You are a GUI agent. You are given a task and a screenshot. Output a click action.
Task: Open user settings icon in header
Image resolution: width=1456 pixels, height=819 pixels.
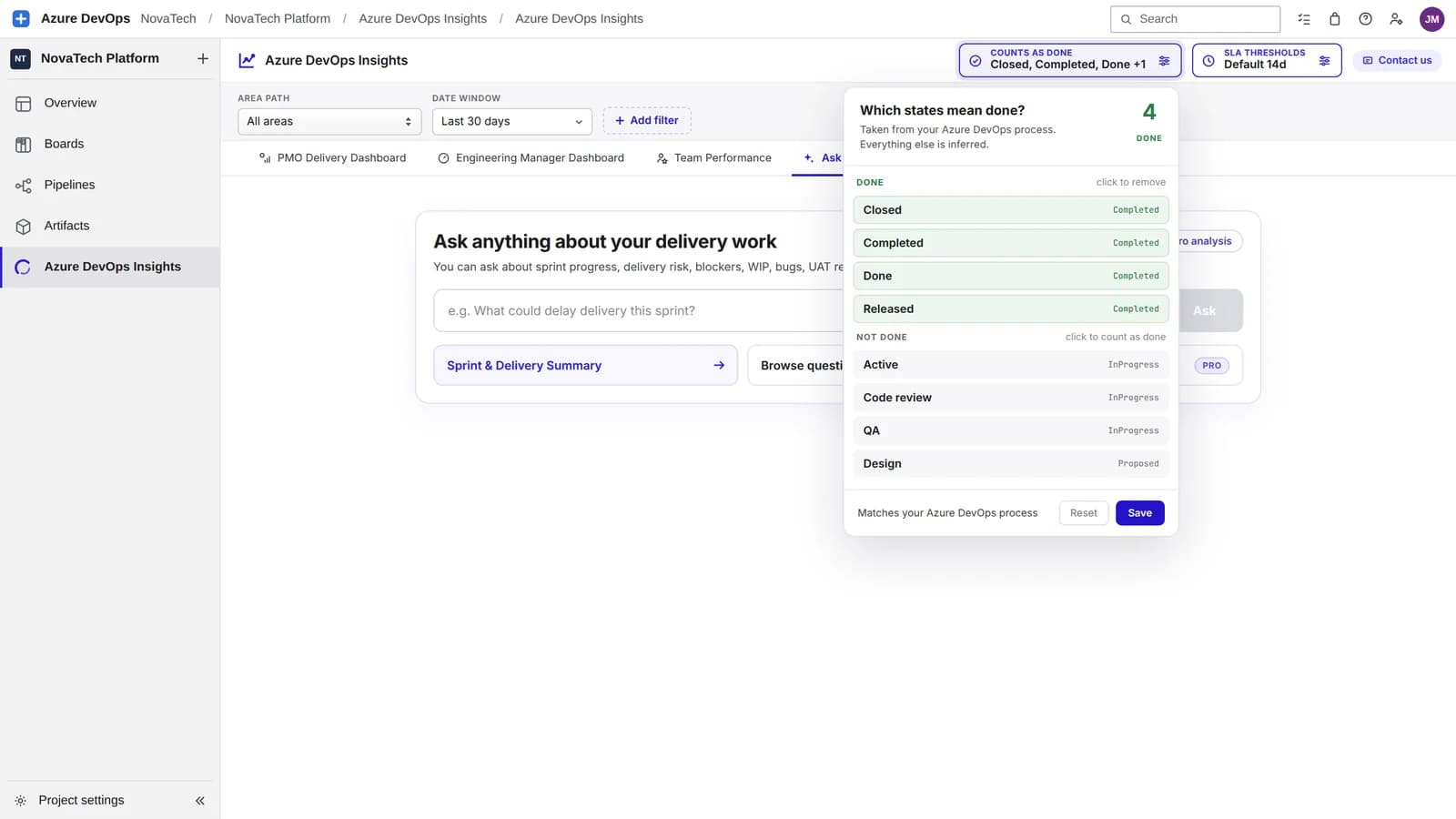pyautogui.click(x=1396, y=19)
